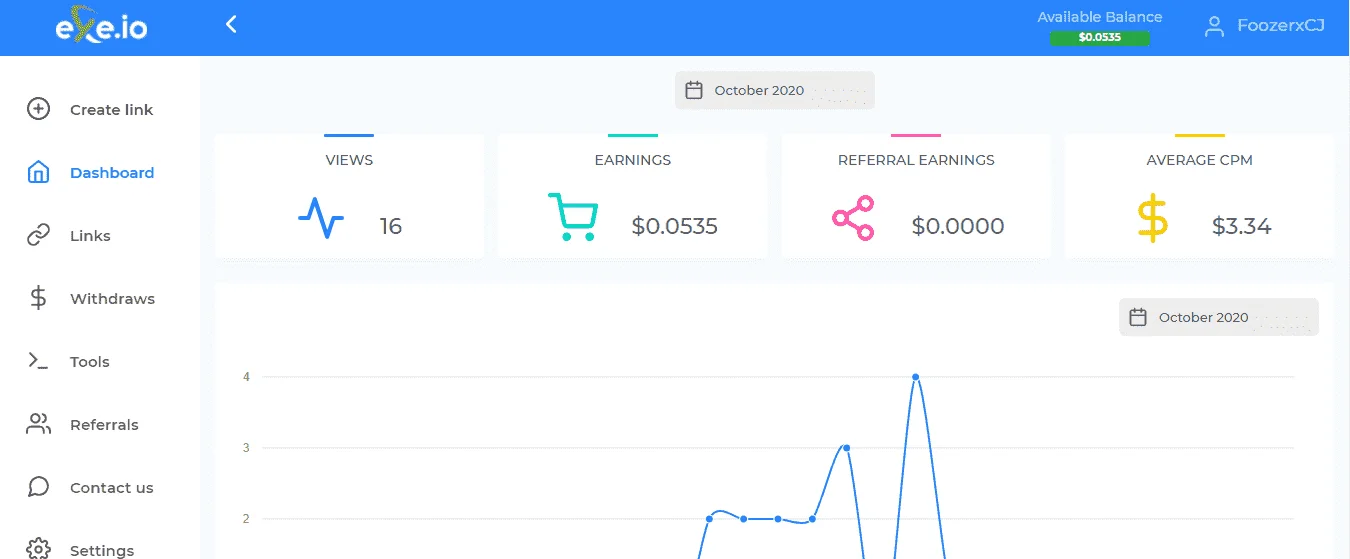This screenshot has height=559, width=1350.
Task: Click the Referrals people icon
Action: pyautogui.click(x=38, y=424)
